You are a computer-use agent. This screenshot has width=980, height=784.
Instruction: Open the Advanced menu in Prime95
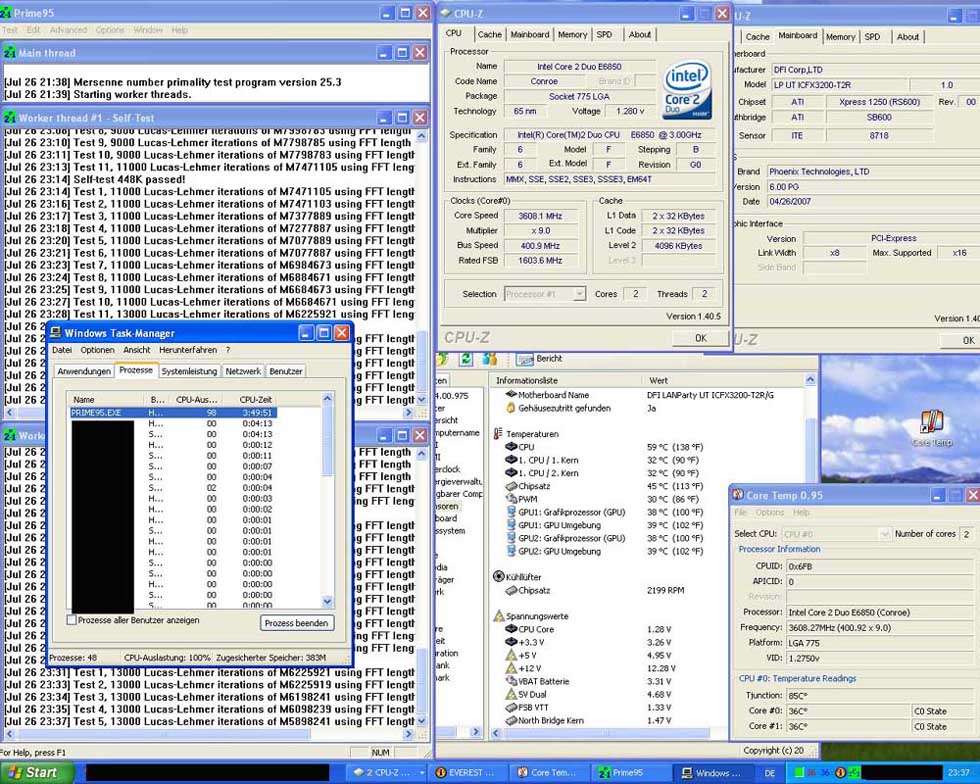coord(68,29)
